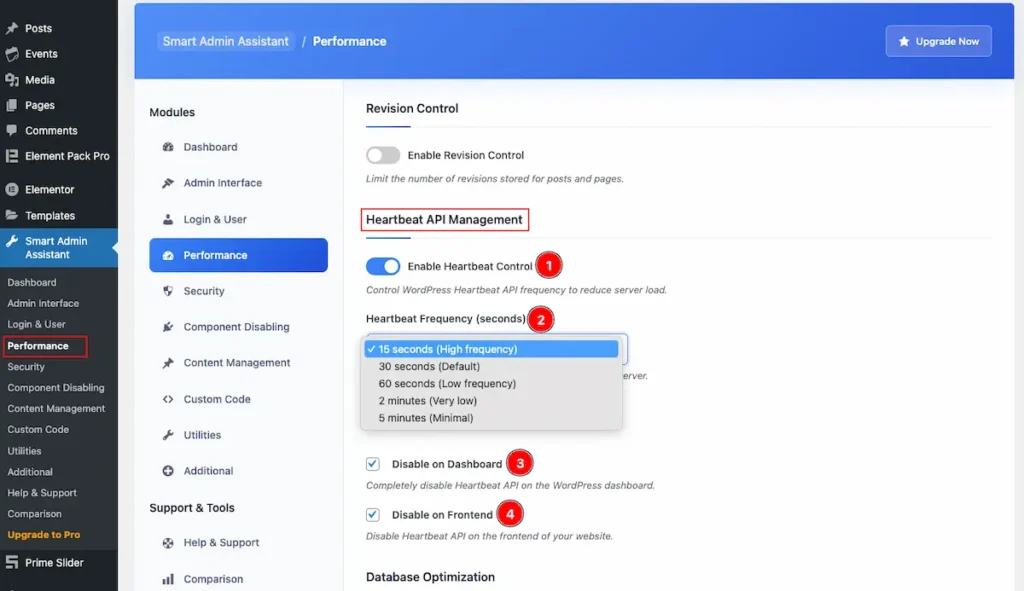Open Custom Code in WordPress submenu

pos(38,430)
